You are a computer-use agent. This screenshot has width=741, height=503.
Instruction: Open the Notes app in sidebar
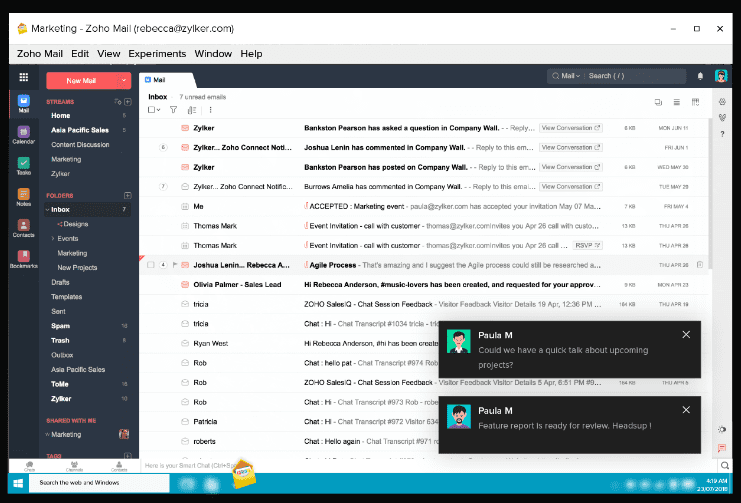[x=24, y=197]
